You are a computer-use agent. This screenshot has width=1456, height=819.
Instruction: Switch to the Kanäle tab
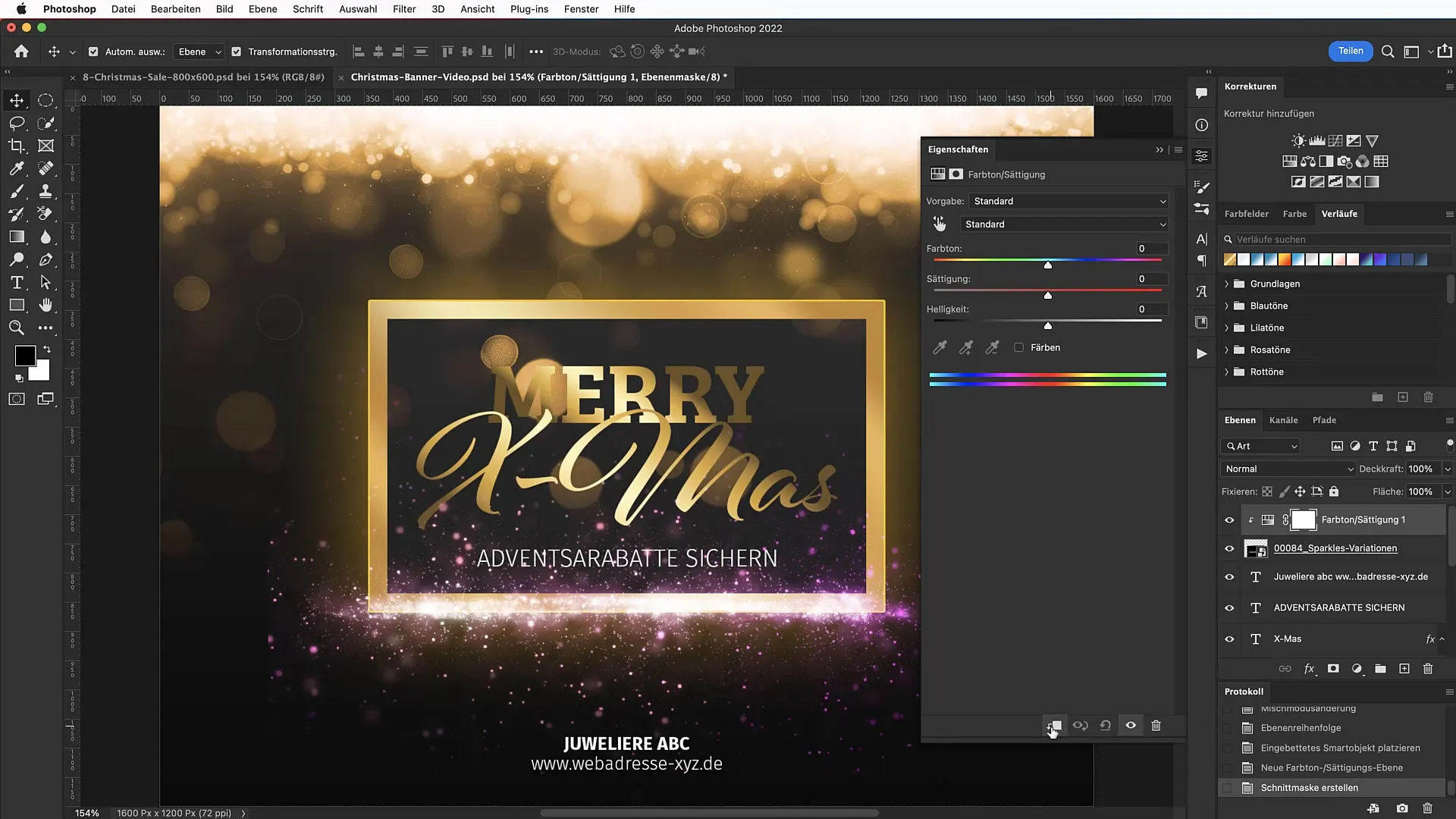point(1283,420)
